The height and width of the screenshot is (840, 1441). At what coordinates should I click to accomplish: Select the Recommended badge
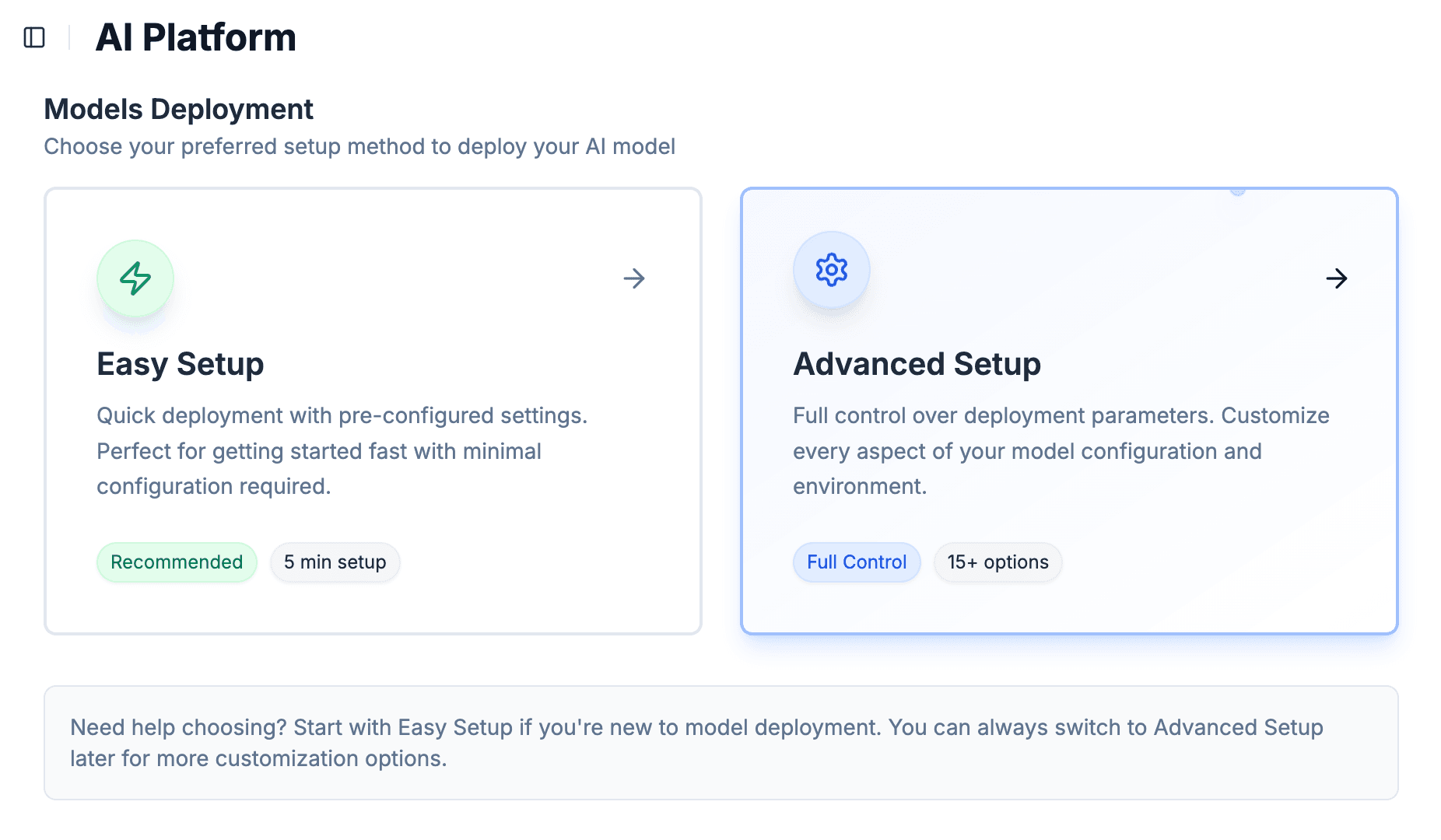point(177,562)
